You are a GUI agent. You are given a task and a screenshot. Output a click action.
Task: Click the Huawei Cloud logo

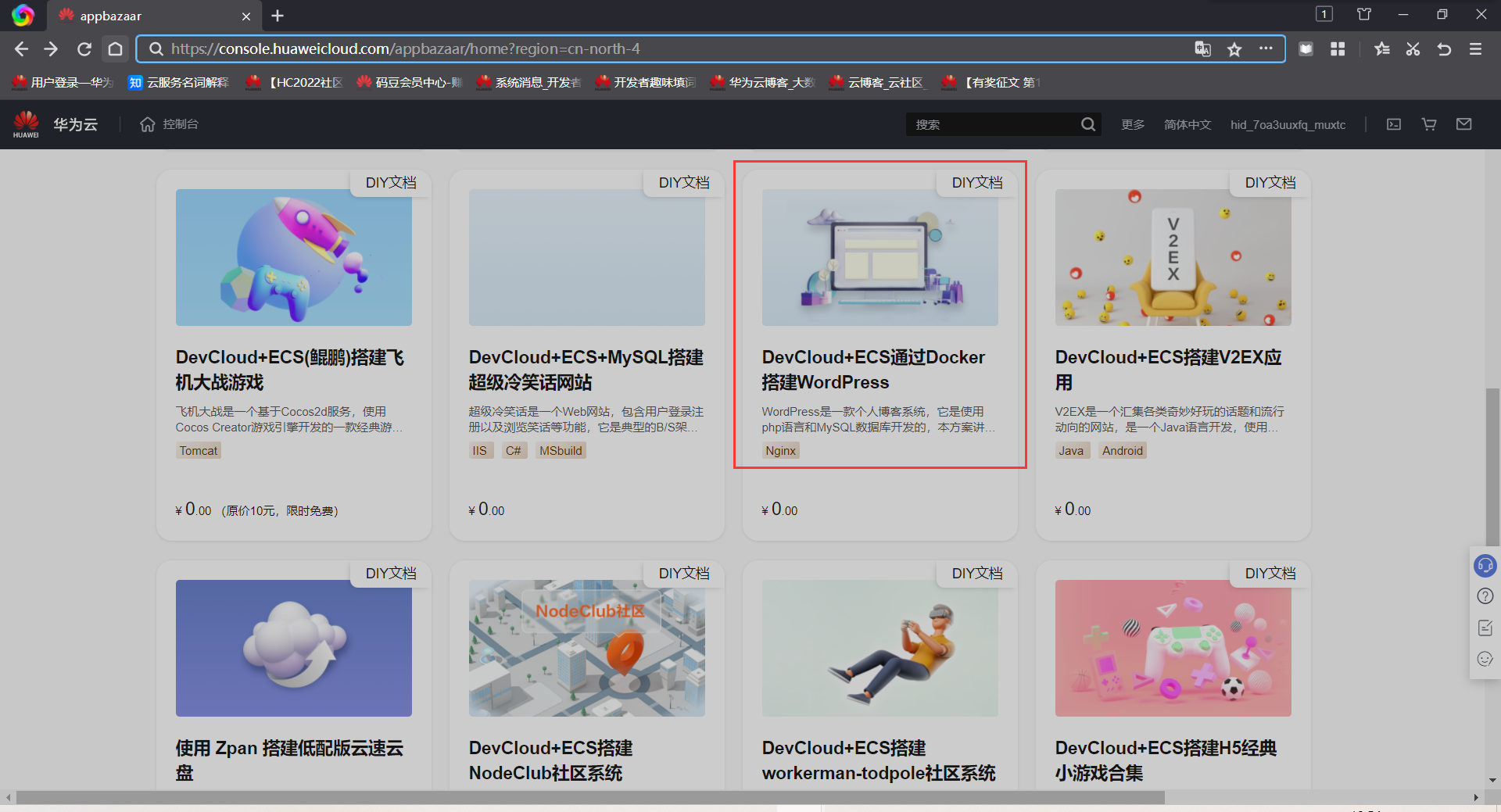55,124
